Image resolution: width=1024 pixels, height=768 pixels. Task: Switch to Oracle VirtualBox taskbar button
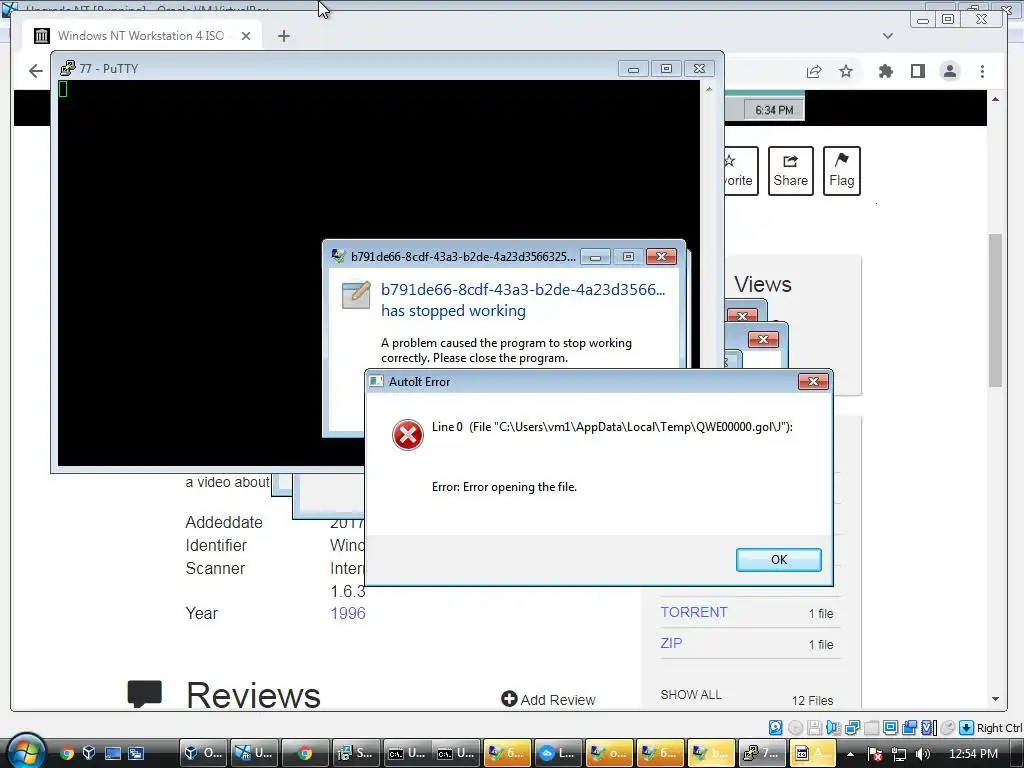(203, 753)
